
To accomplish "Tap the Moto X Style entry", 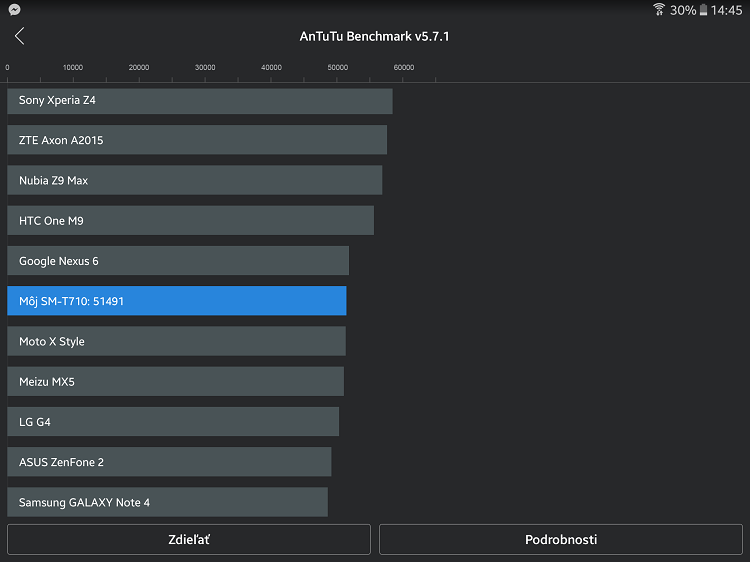I will [176, 342].
